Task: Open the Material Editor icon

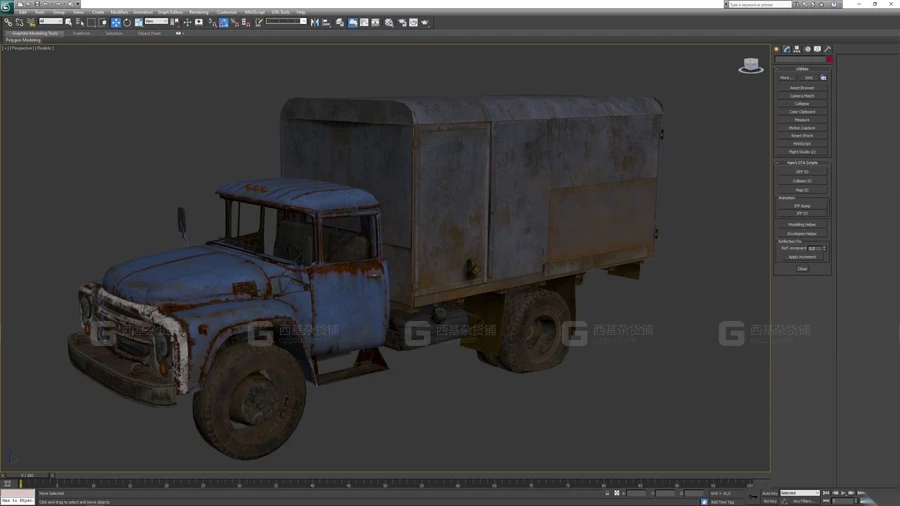Action: 389,22
